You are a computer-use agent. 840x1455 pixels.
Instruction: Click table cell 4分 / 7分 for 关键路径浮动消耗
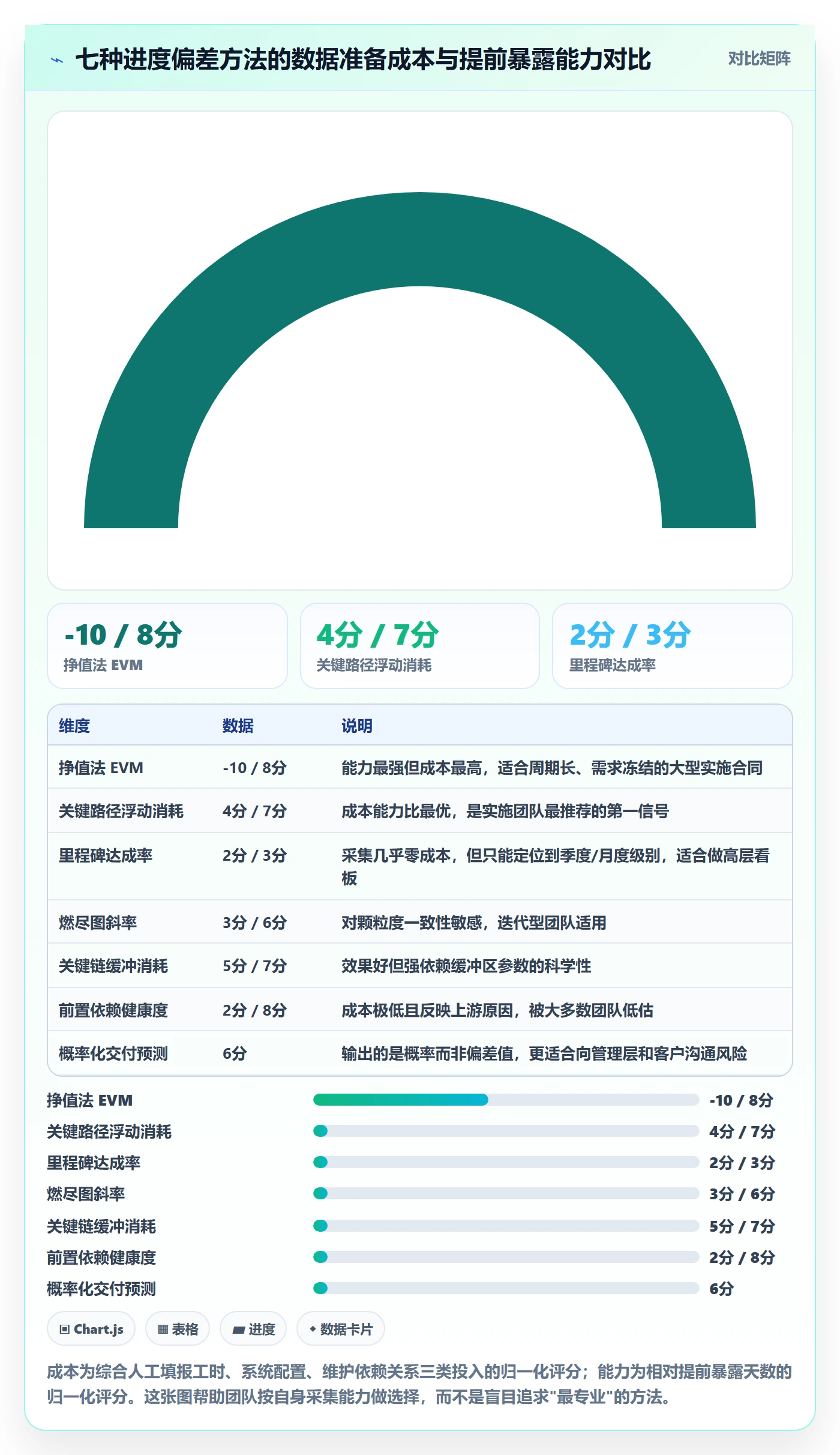(x=254, y=811)
